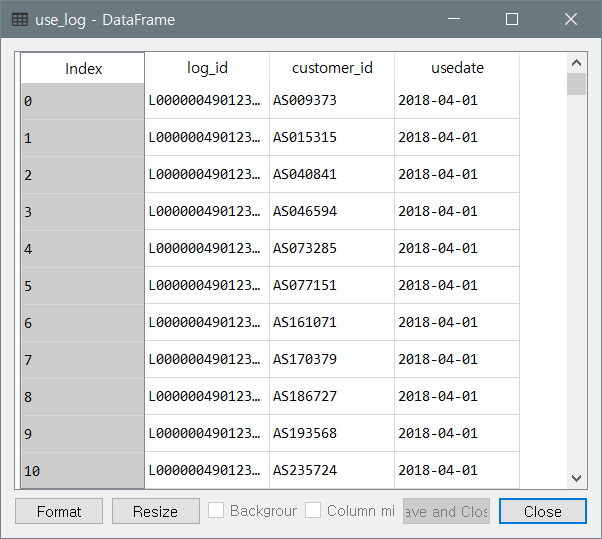
Task: Select usedate cell in row 6
Action: [x=457, y=322]
